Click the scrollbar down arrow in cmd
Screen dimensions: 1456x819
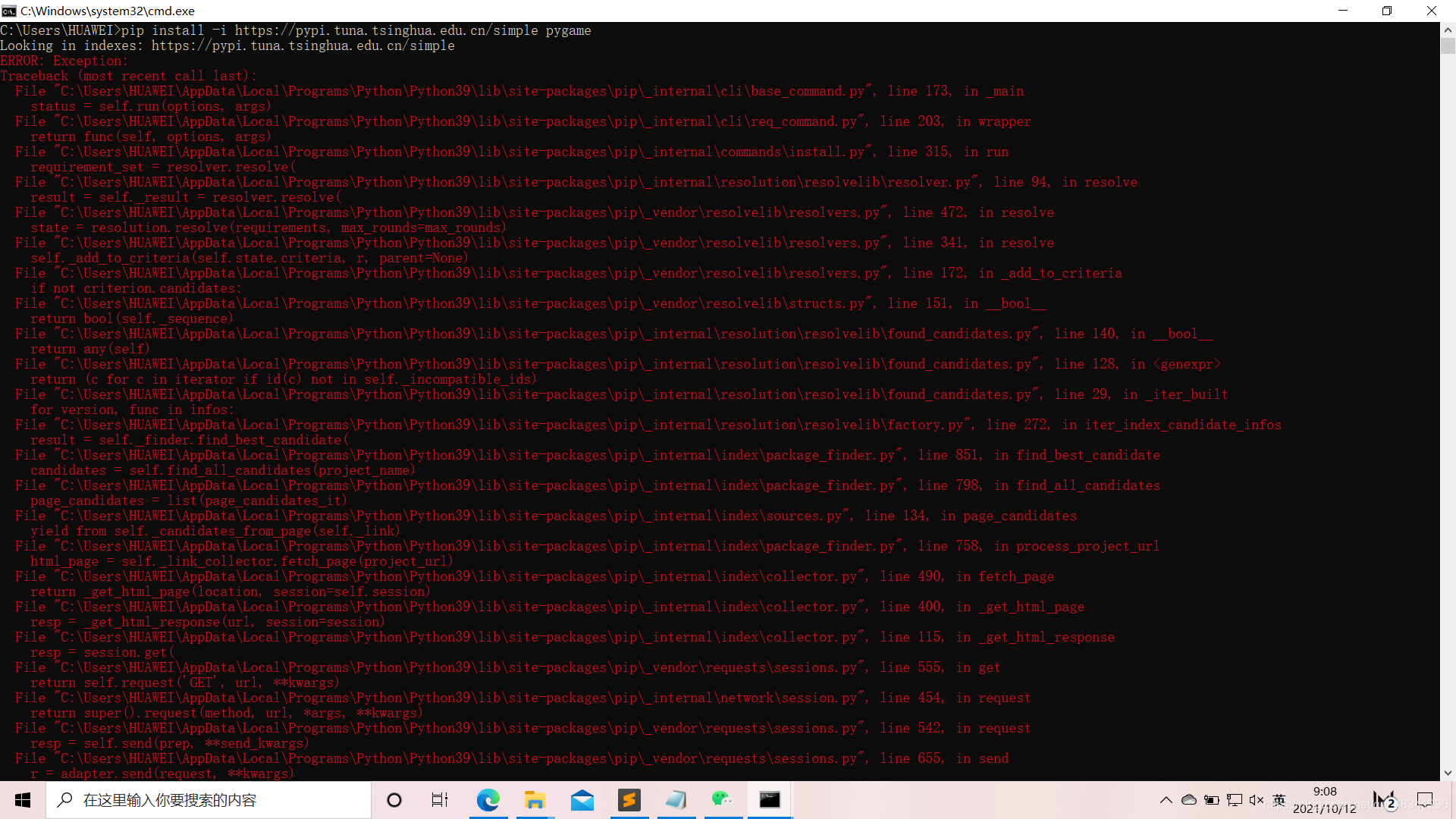tap(1448, 773)
